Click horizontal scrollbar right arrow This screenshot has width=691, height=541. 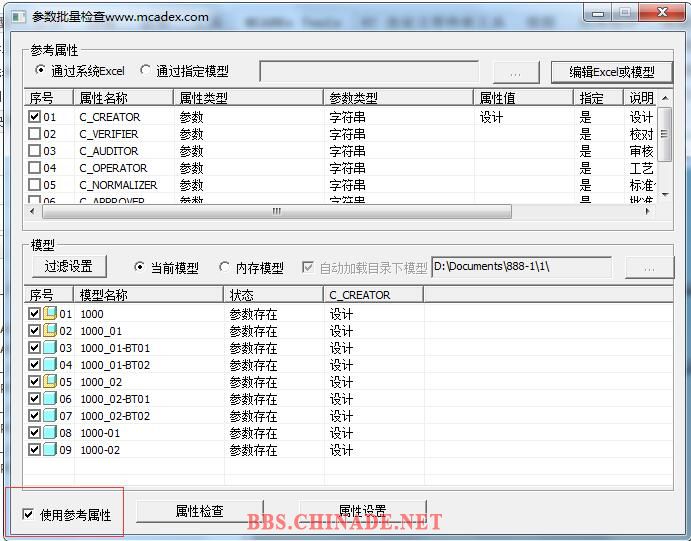[648, 211]
